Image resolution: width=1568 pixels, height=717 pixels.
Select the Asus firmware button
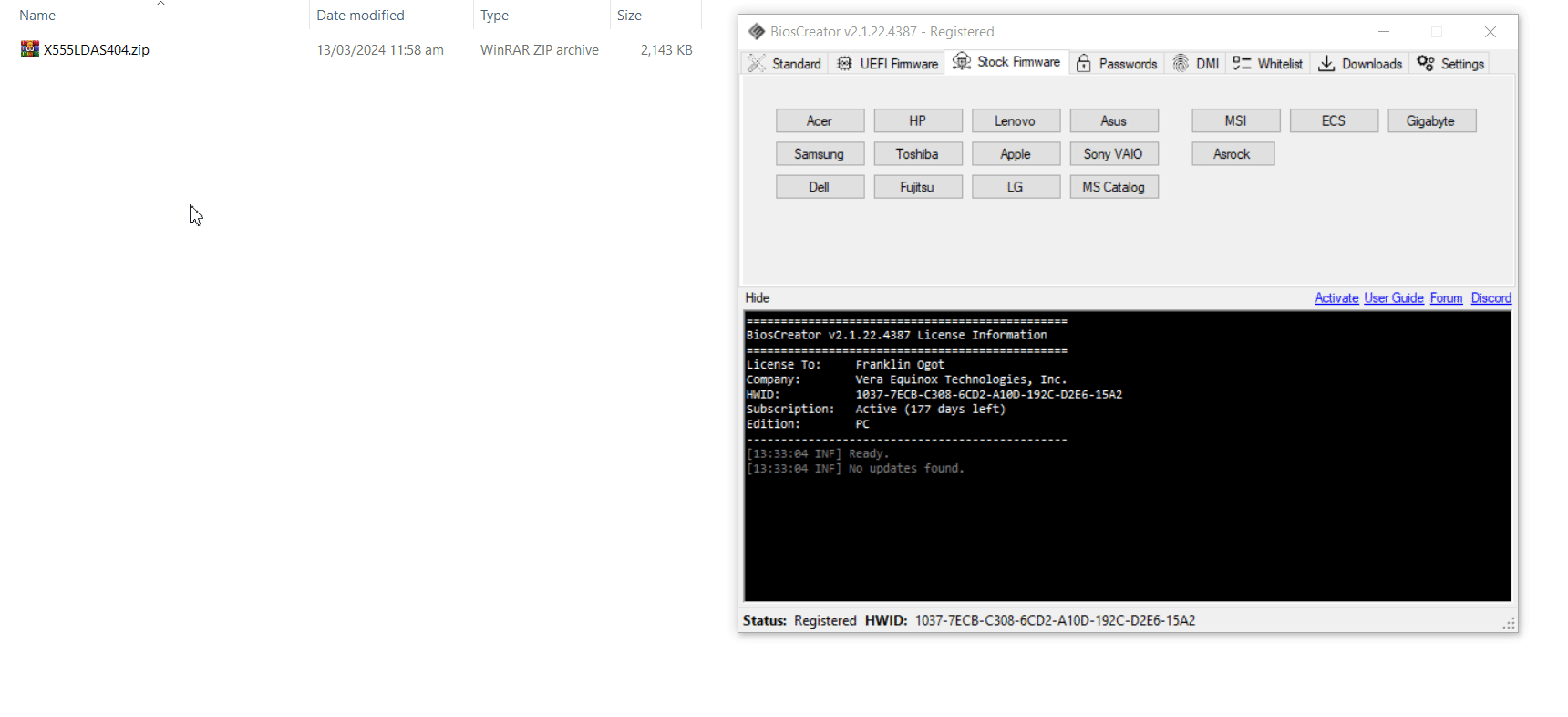[x=1114, y=120]
